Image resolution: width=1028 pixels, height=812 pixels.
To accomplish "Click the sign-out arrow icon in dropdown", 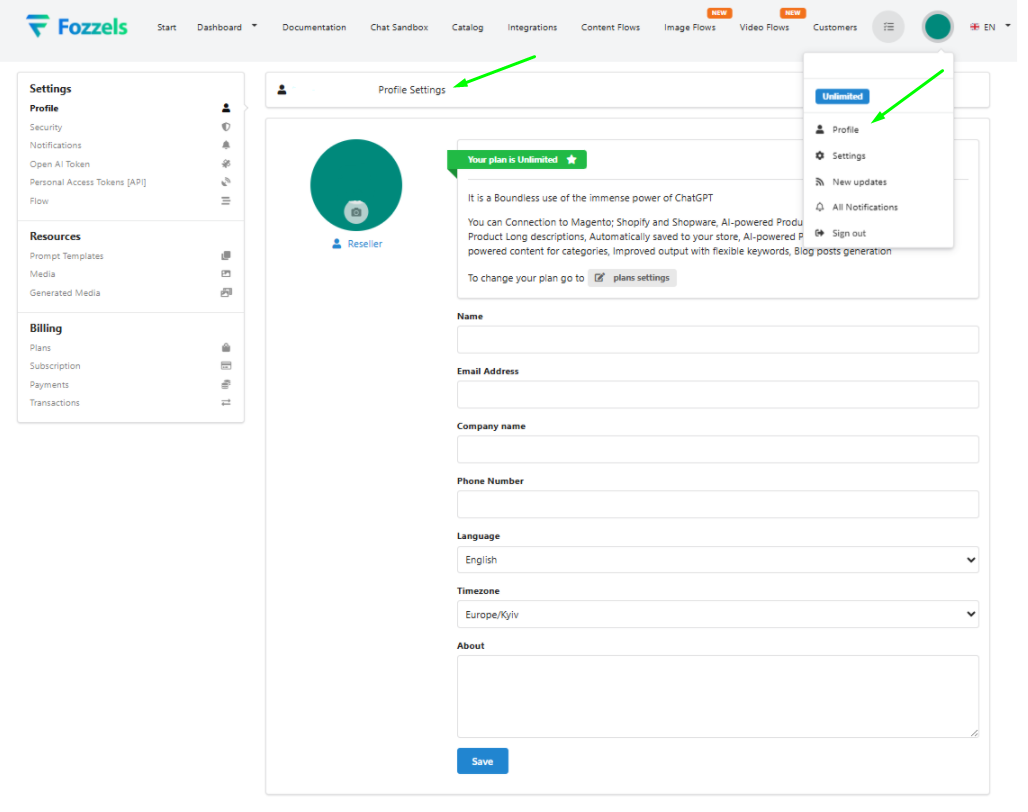I will click(820, 233).
